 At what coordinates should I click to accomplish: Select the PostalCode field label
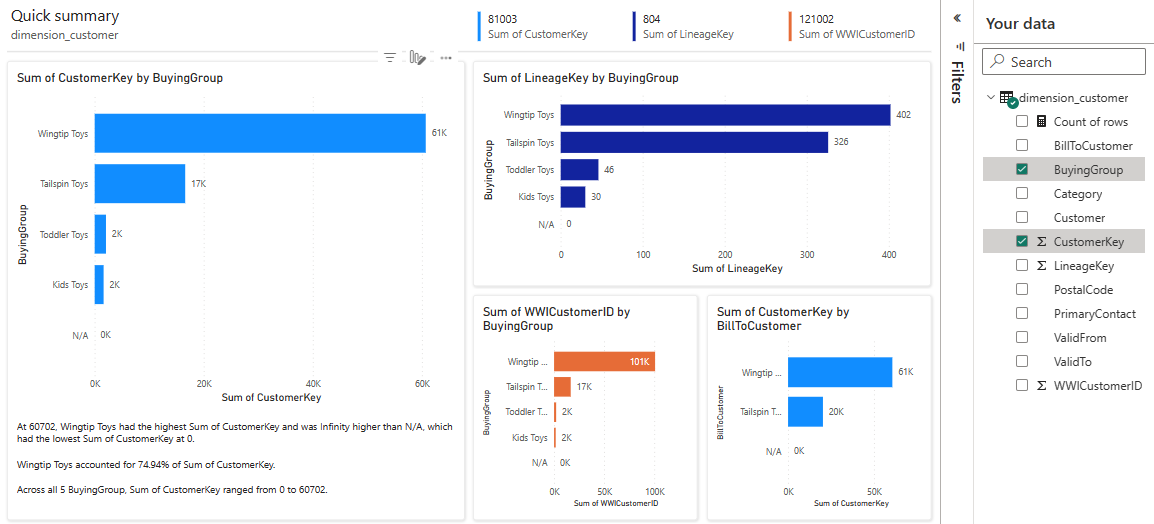coord(1083,290)
